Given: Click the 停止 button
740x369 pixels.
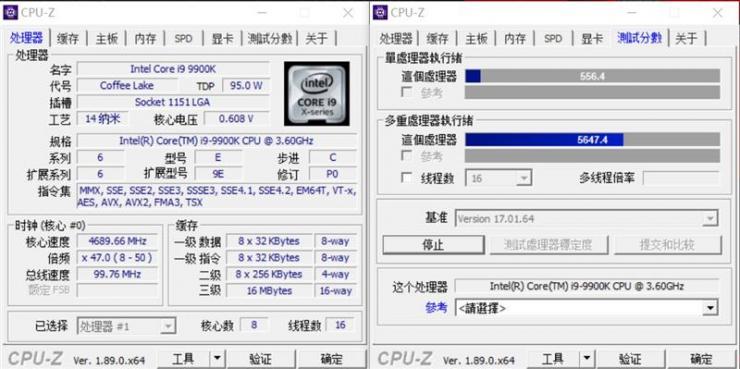Looking at the screenshot, I should (x=433, y=245).
